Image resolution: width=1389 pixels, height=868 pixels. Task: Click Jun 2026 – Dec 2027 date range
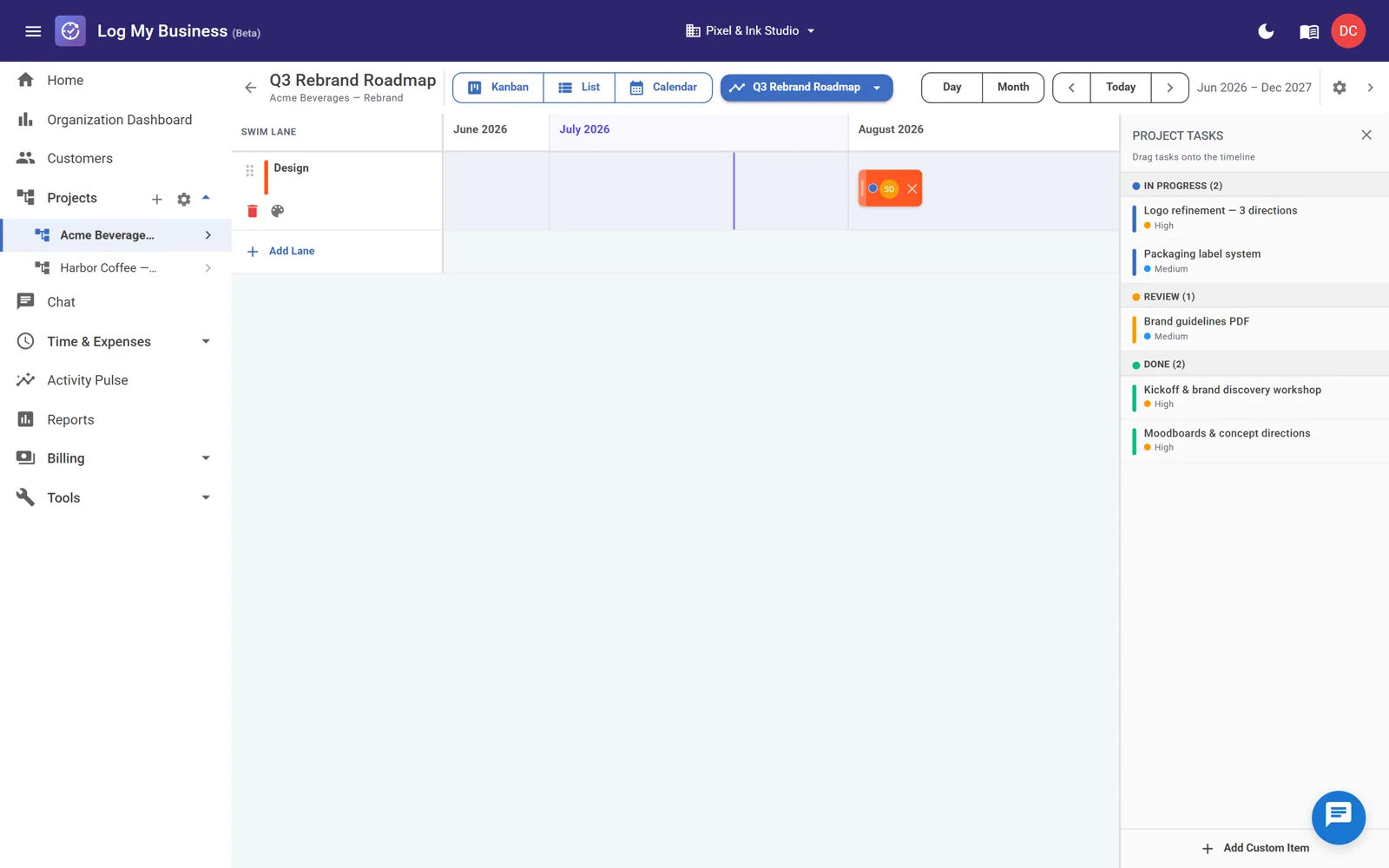tap(1254, 88)
